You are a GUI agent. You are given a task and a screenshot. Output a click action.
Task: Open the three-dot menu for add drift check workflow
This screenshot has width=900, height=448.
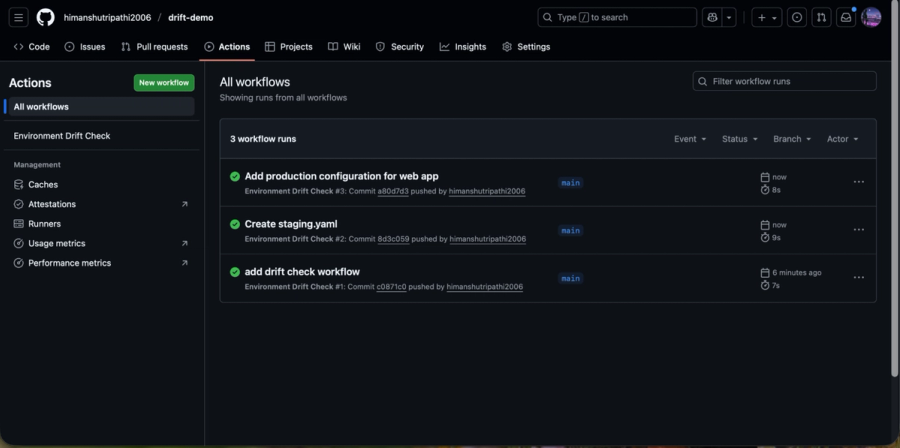coord(859,277)
